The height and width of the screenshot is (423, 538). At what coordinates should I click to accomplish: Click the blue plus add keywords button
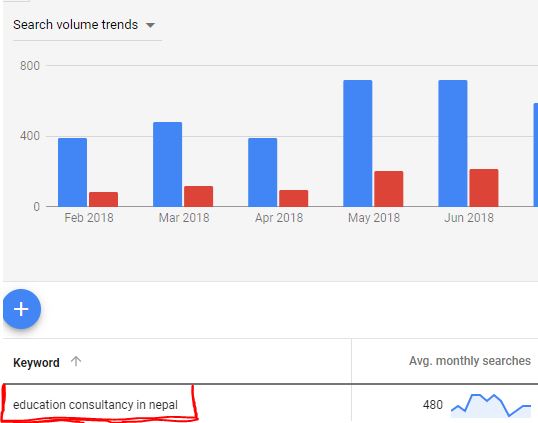22,309
